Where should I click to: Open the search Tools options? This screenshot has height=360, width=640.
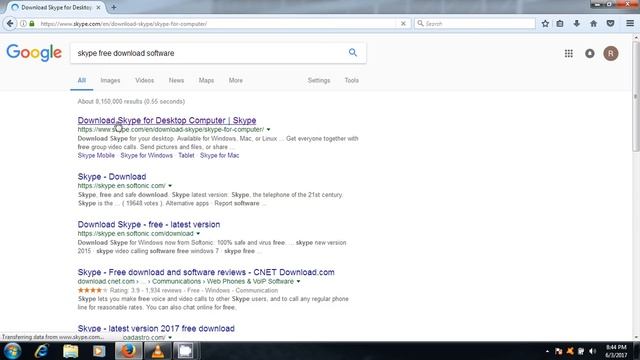click(351, 80)
